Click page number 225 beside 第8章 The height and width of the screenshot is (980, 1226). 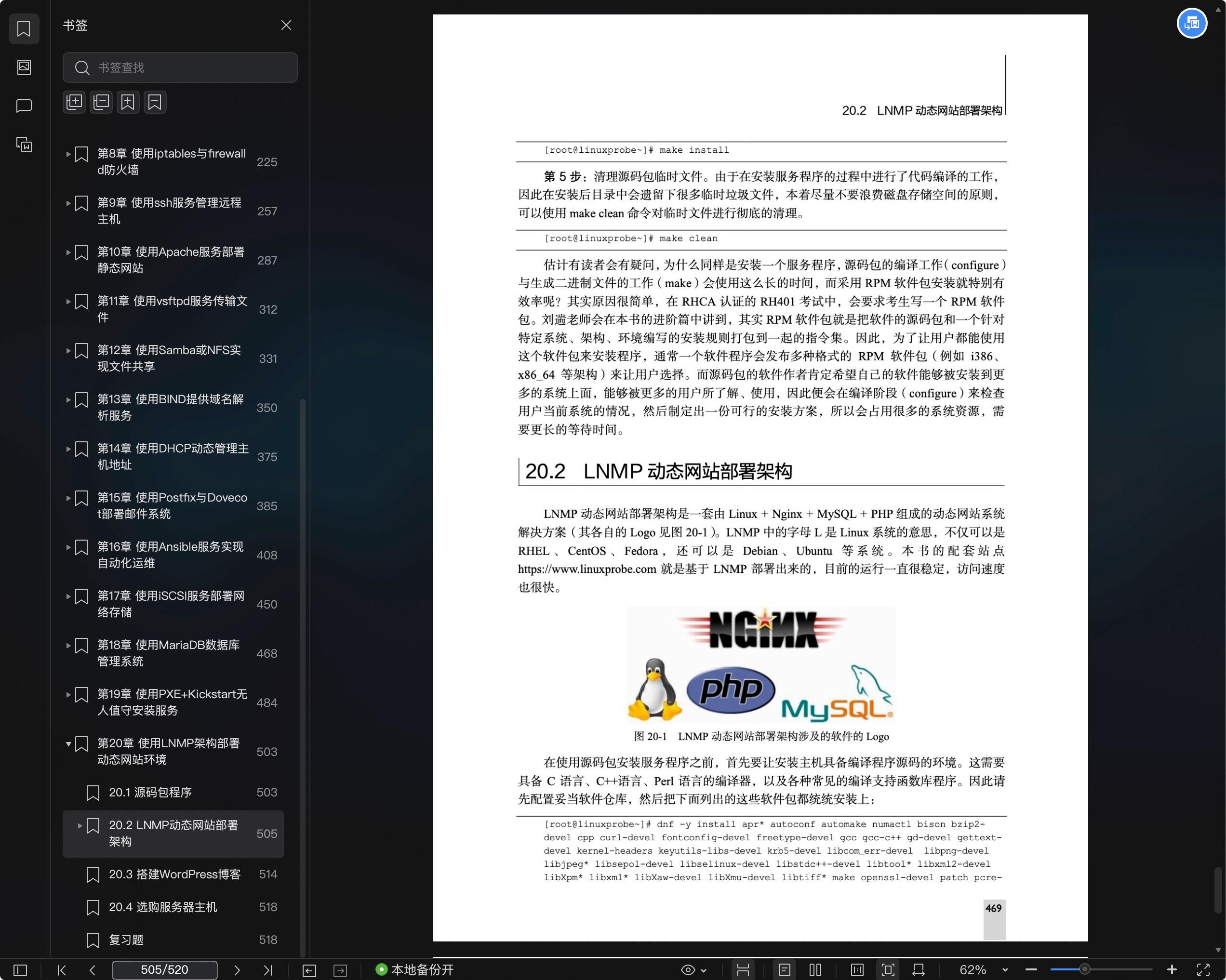(x=267, y=162)
